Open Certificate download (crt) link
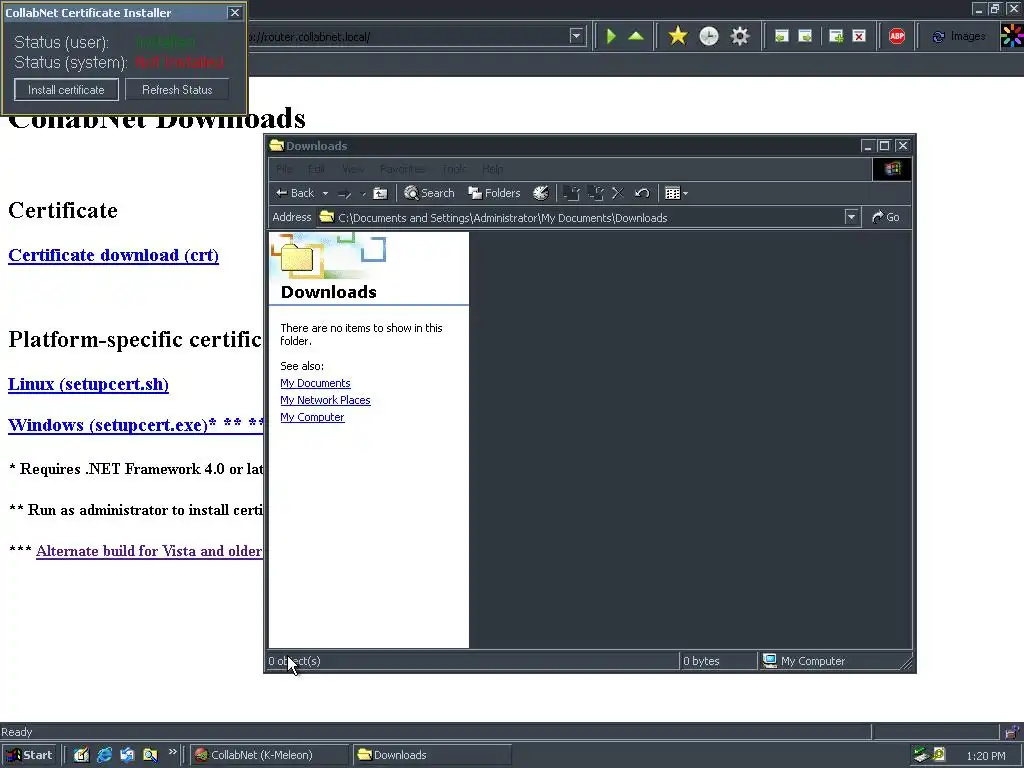The height and width of the screenshot is (768, 1024). tap(114, 255)
